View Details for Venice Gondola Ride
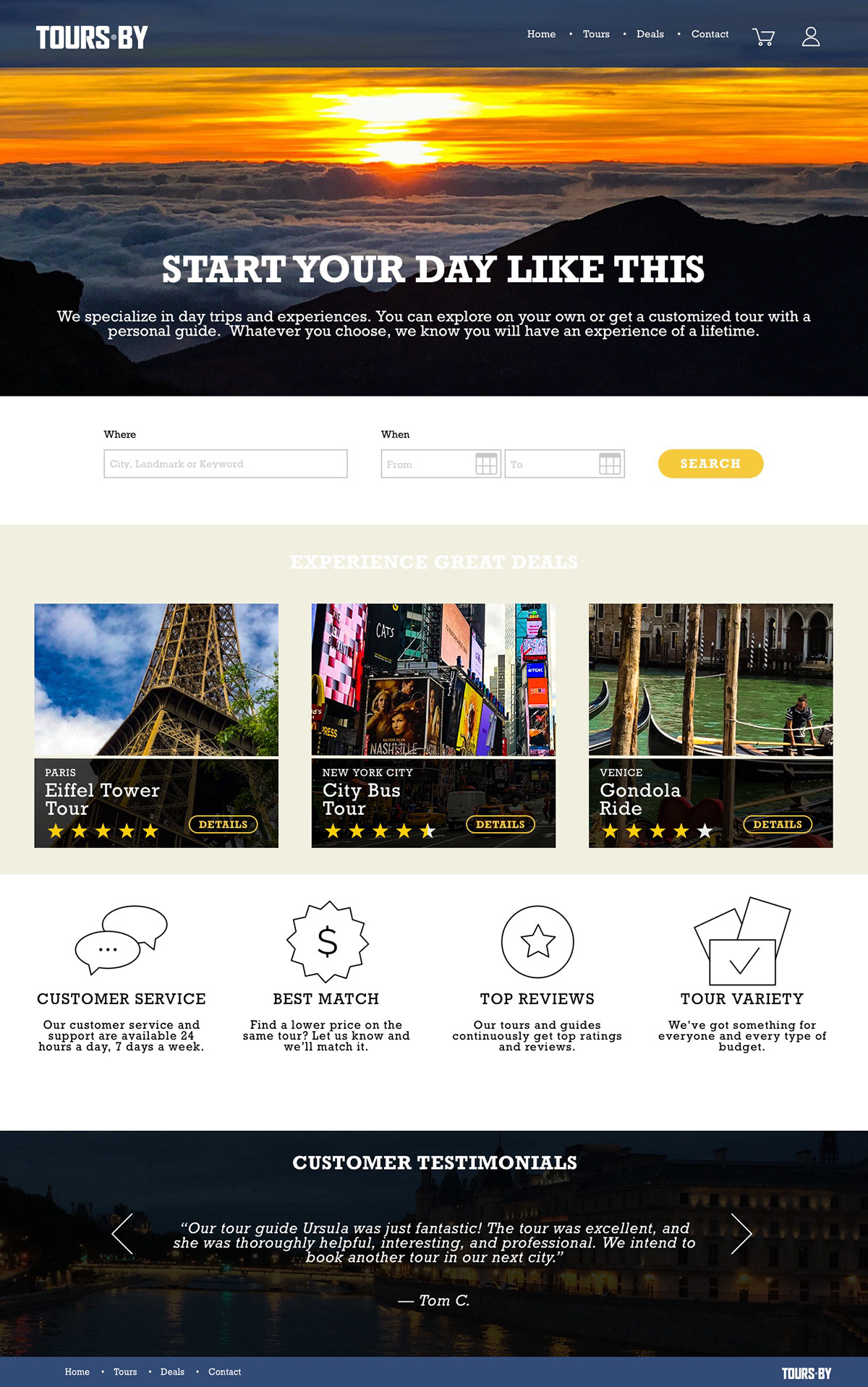This screenshot has height=1387, width=868. click(x=778, y=824)
